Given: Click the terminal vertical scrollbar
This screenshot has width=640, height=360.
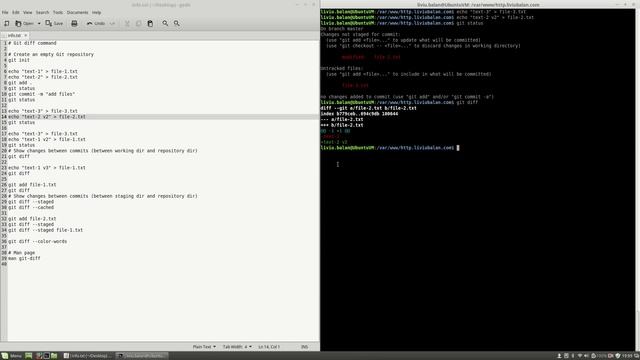Looking at the screenshot, I should [637, 180].
